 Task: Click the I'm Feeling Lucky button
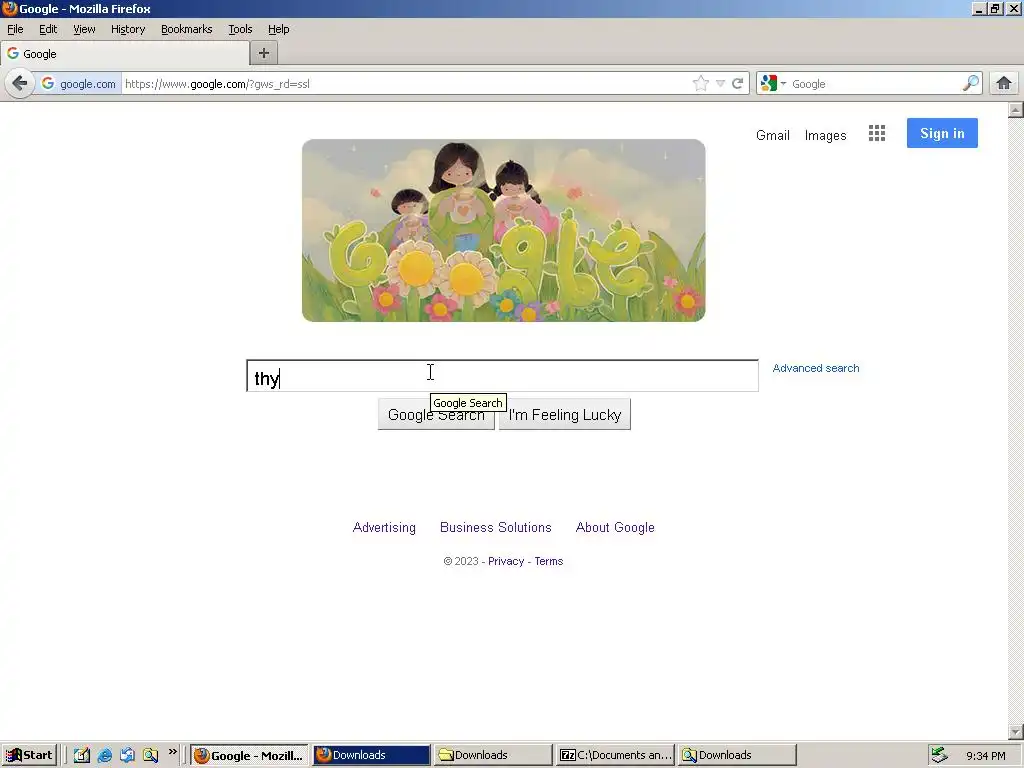click(565, 415)
